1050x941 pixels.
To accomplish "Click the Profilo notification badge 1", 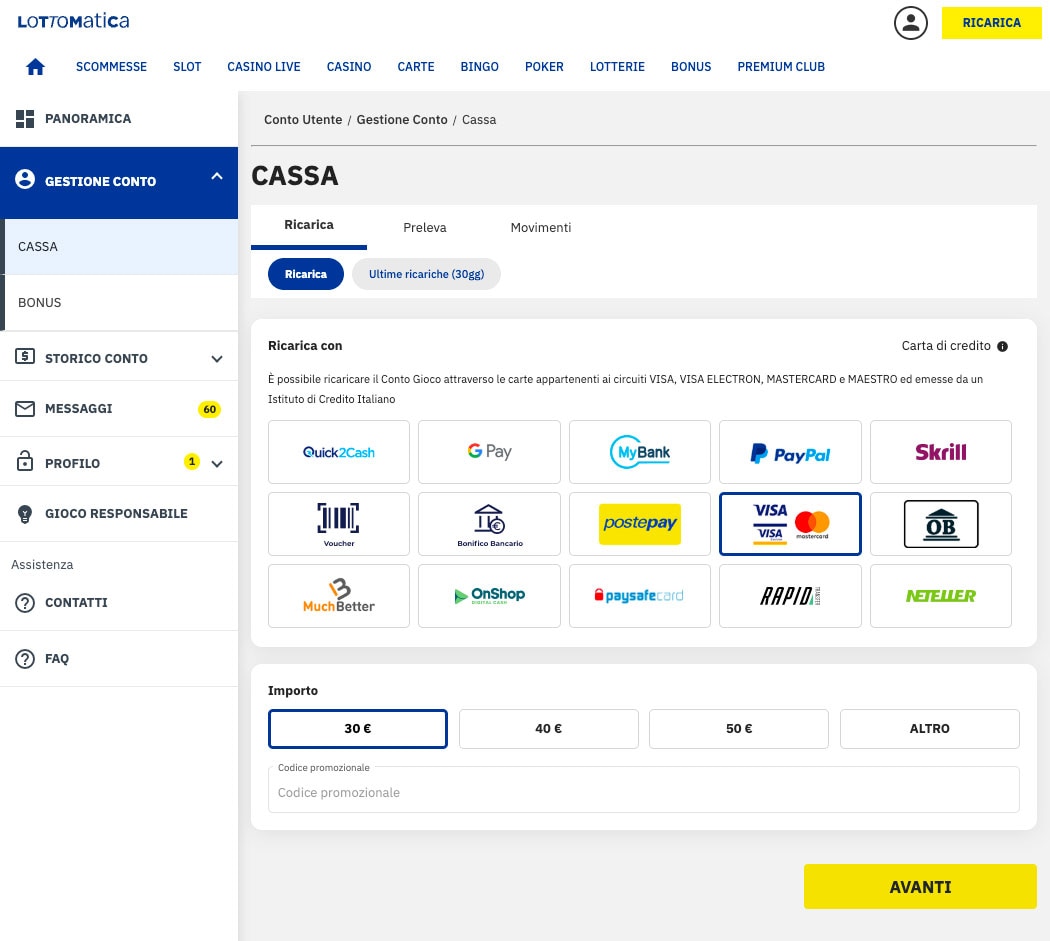I will tap(192, 461).
